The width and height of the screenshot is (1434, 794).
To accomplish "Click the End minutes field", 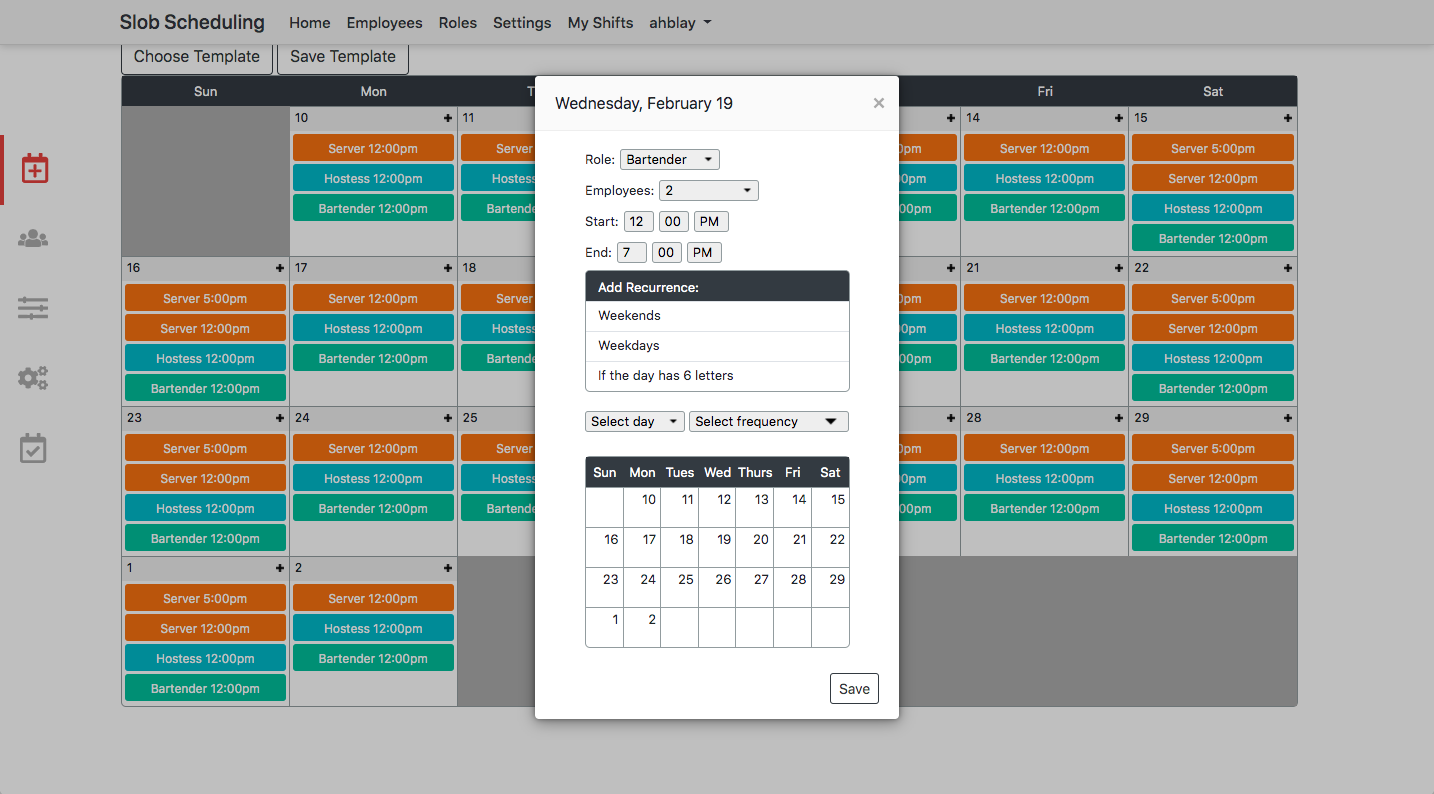I will [x=667, y=253].
